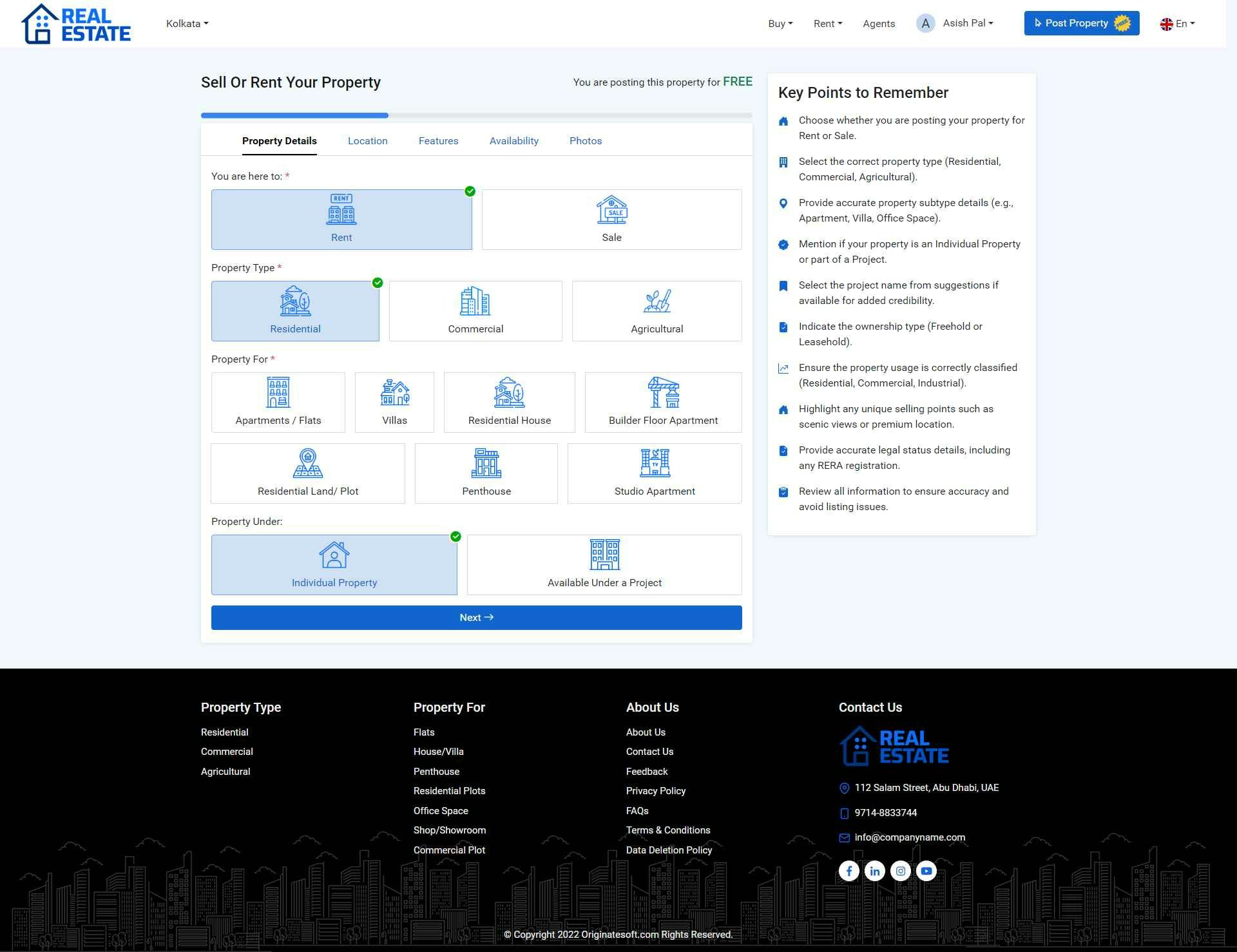The height and width of the screenshot is (952, 1237).
Task: Select the Villas house icon
Action: point(394,392)
